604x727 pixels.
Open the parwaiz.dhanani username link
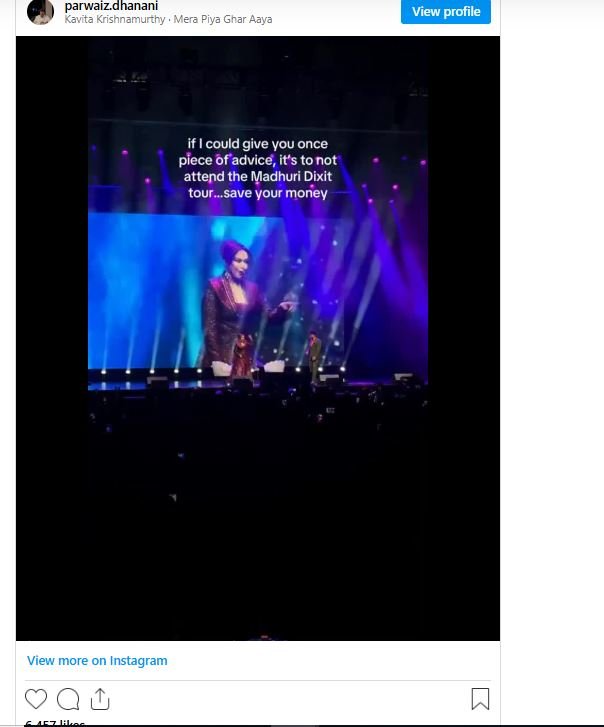pos(111,6)
